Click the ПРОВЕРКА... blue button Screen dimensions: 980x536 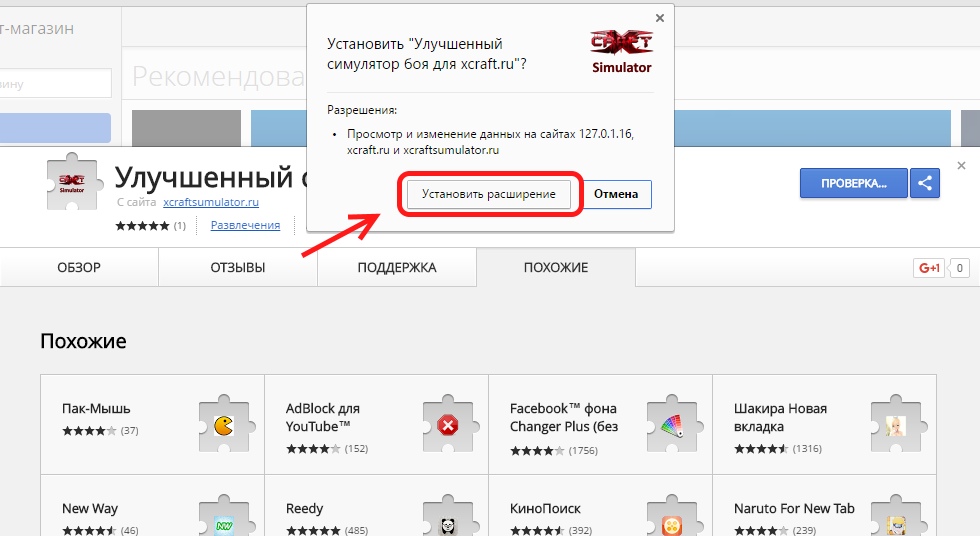853,183
